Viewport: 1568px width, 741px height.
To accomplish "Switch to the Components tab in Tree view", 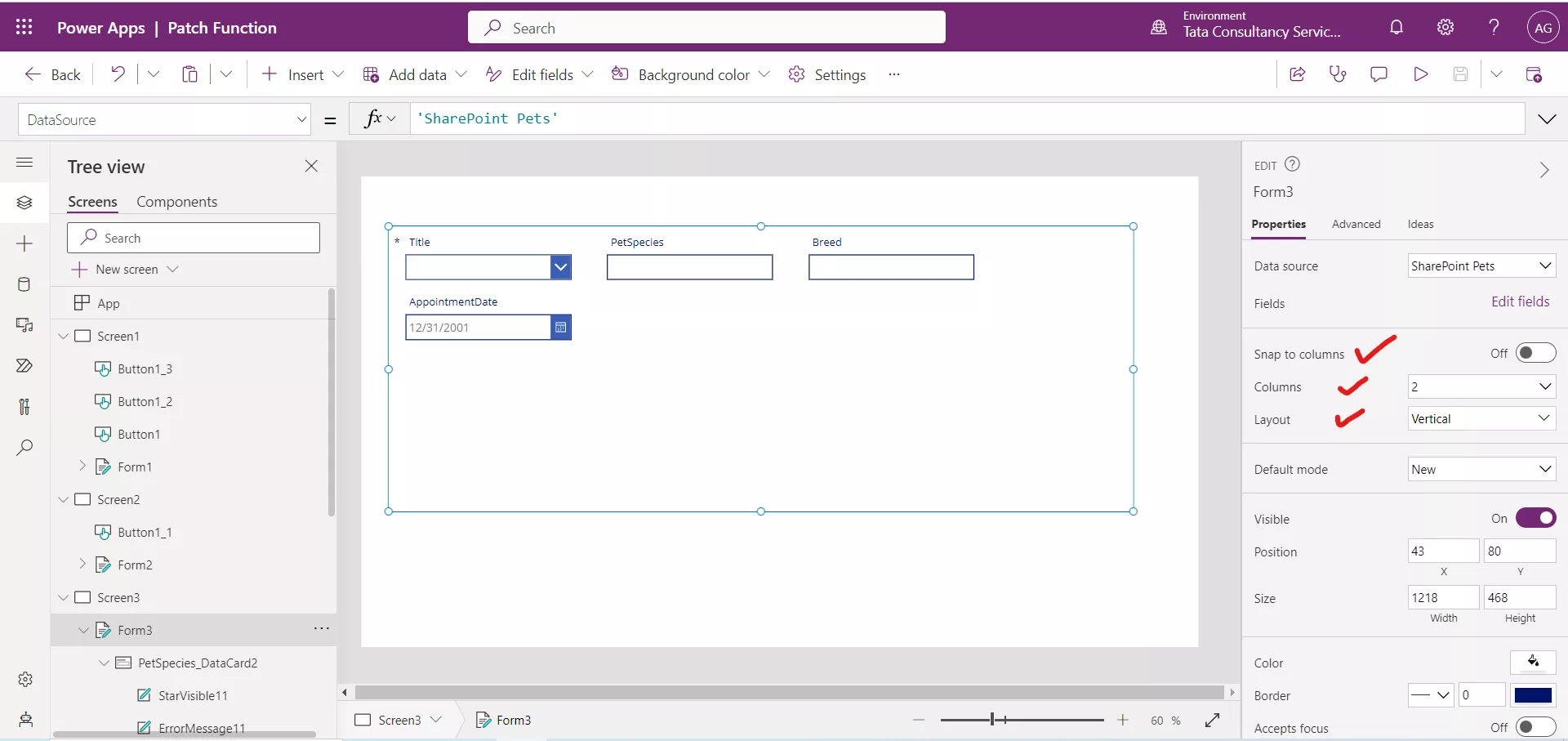I will tap(177, 201).
